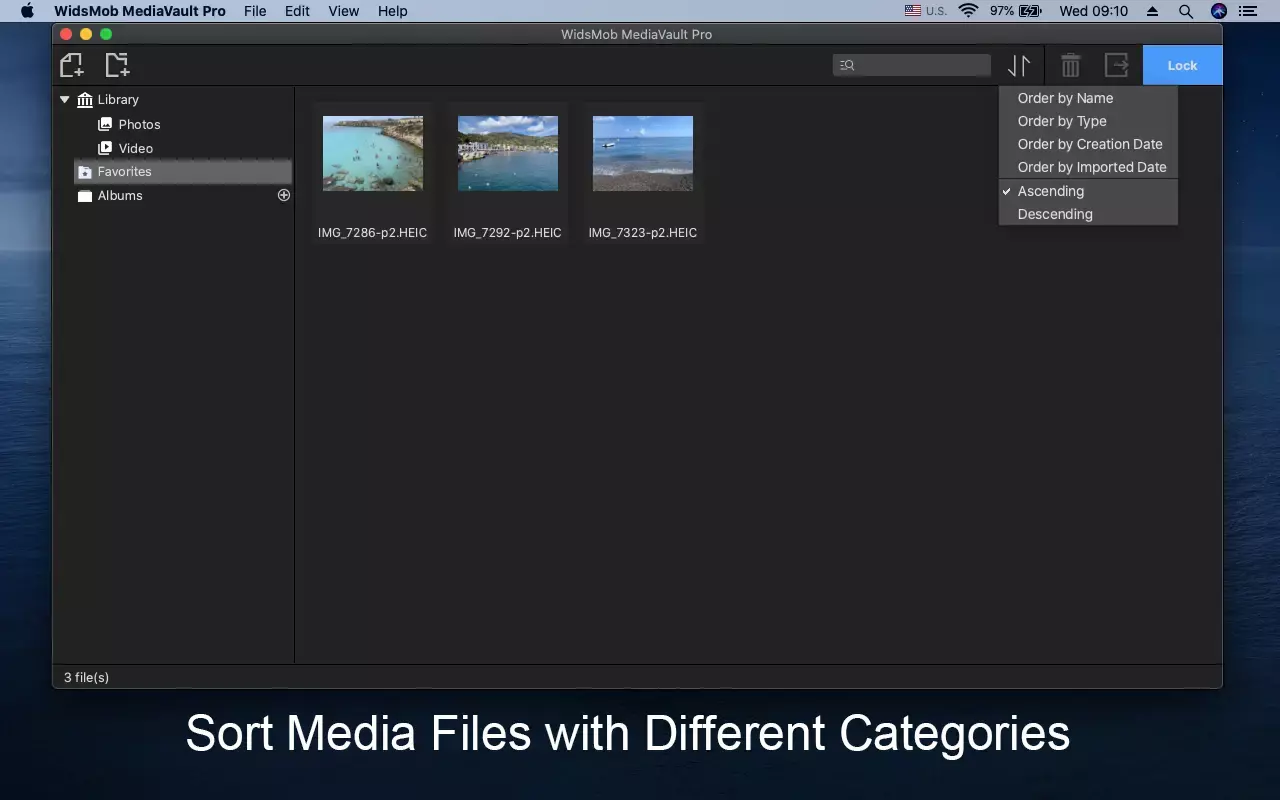Click the sort order arrows icon
This screenshot has width=1280, height=800.
pos(1018,66)
